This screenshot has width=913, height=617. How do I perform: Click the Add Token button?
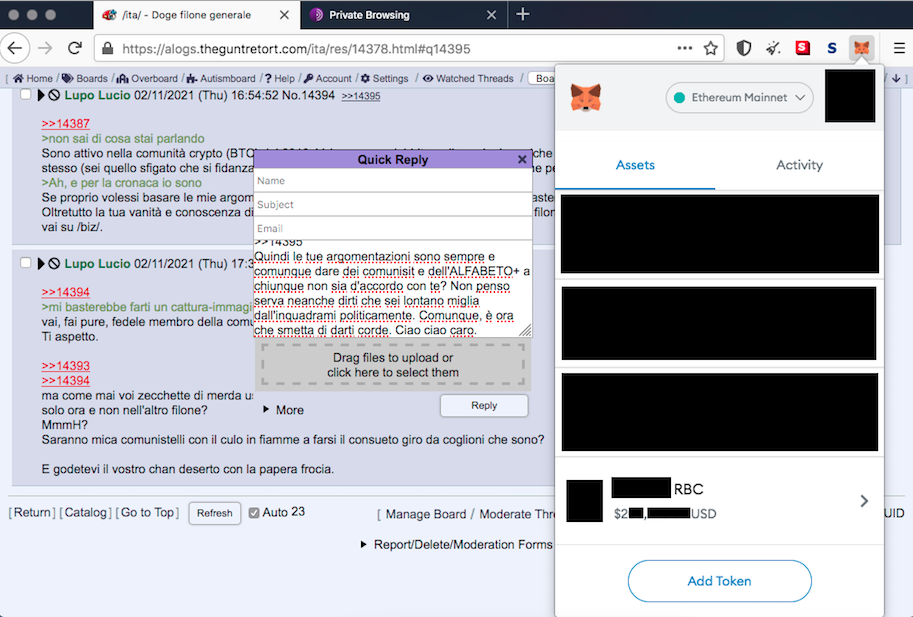click(720, 581)
